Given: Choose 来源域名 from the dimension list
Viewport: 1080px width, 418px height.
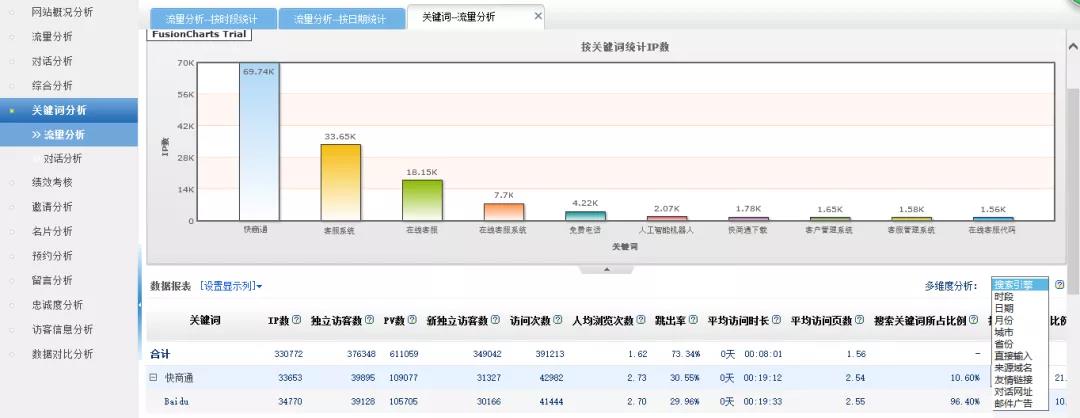Looking at the screenshot, I should tap(1013, 368).
